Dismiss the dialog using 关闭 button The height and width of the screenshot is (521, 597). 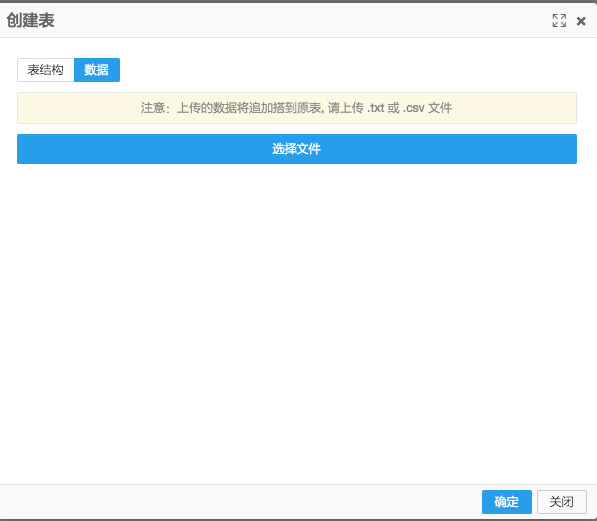(562, 502)
